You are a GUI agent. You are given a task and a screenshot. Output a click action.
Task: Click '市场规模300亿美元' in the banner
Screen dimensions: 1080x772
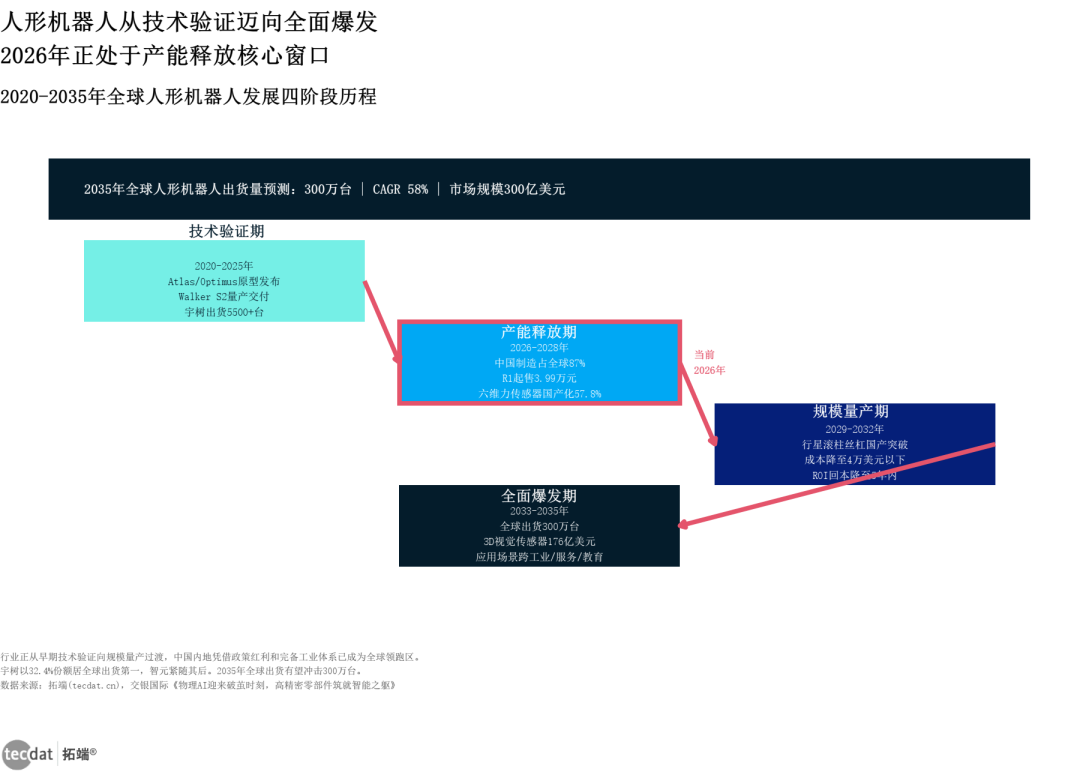pyautogui.click(x=507, y=189)
